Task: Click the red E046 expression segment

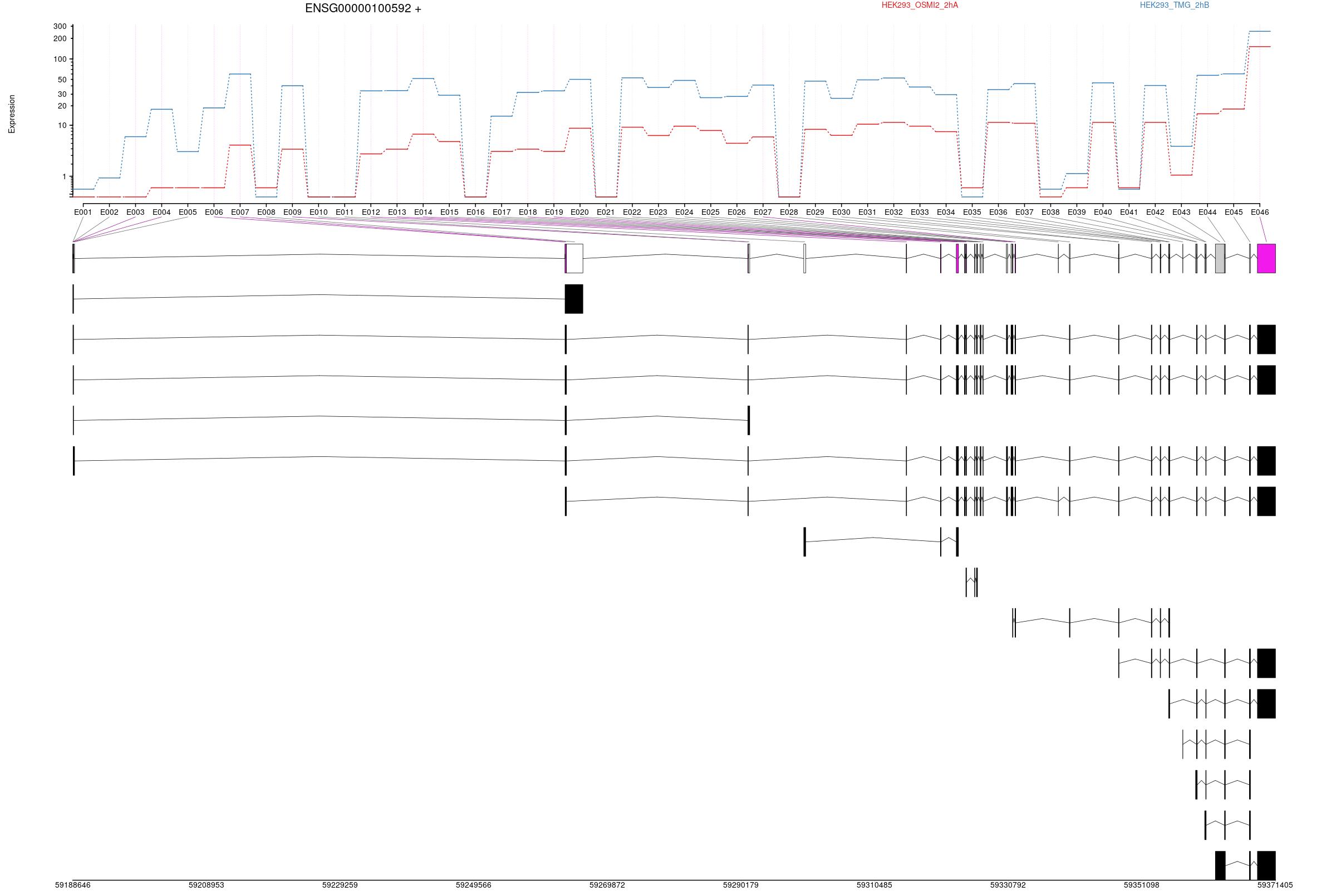Action: (x=1259, y=47)
